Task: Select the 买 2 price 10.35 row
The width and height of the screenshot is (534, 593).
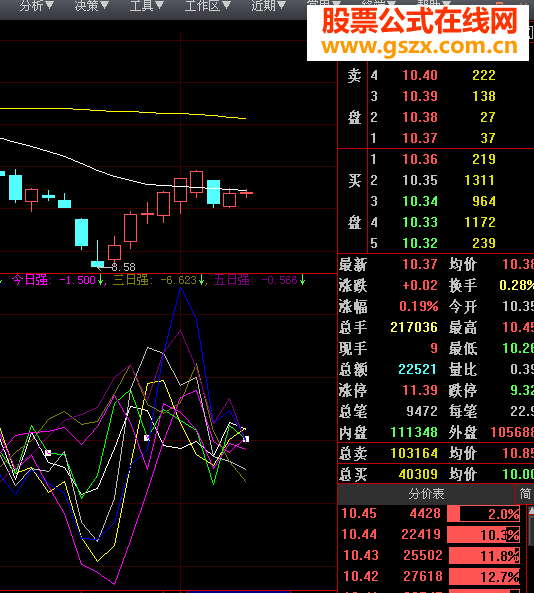Action: tap(435, 180)
